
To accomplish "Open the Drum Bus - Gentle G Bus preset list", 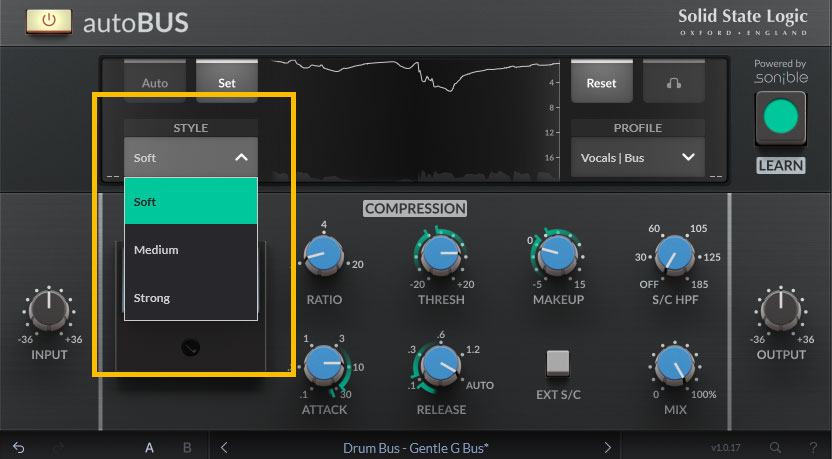I will point(417,448).
